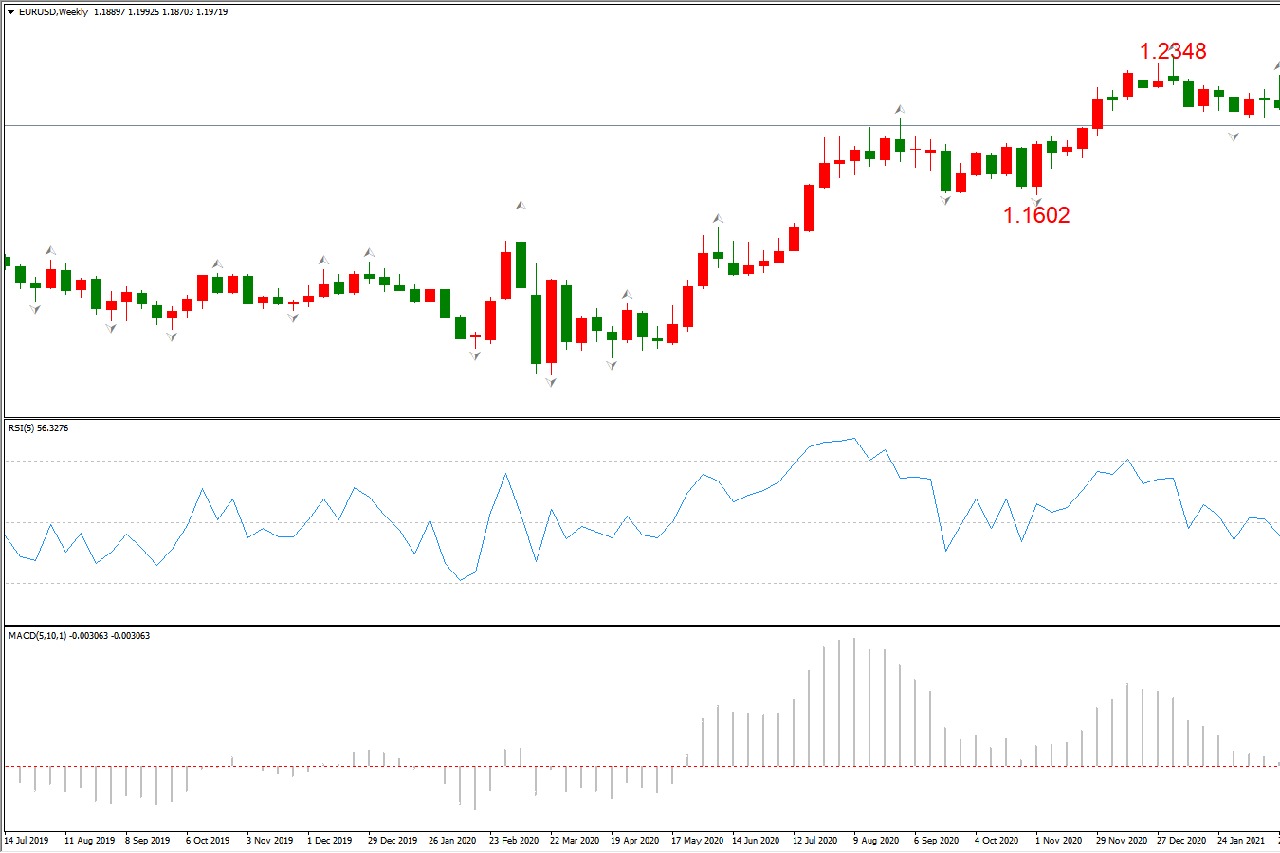Click the 23 Feb 2020 date on time axis
The height and width of the screenshot is (853, 1280).
(514, 841)
